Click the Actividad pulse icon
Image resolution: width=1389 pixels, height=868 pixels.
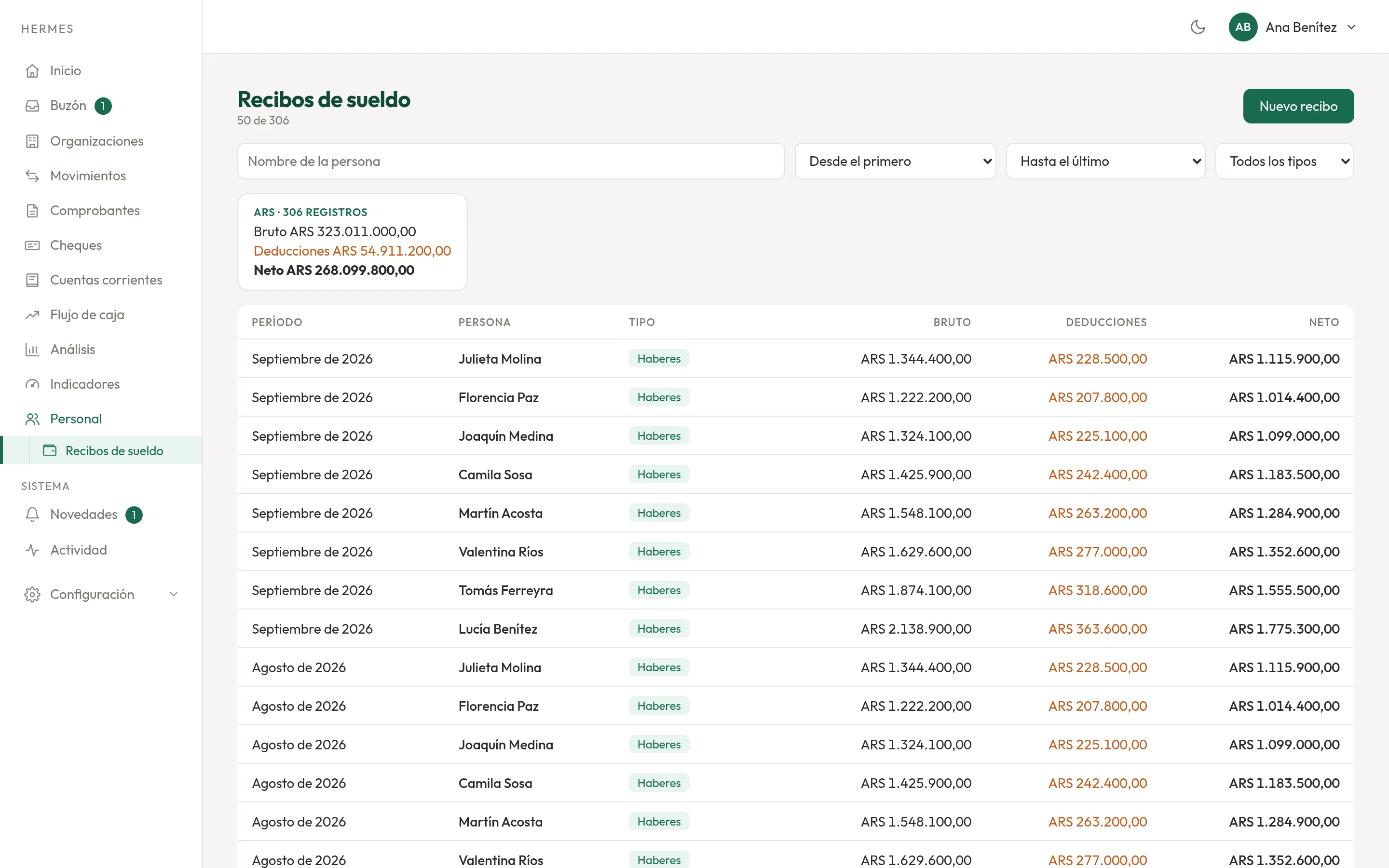pos(32,550)
